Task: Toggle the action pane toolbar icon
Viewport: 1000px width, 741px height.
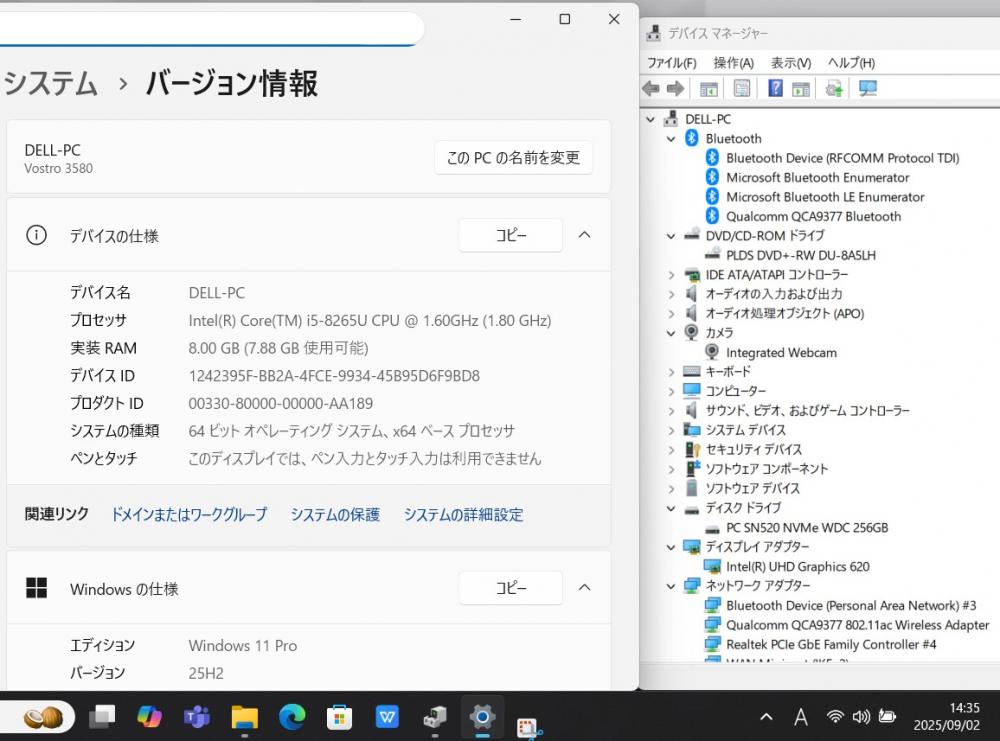Action: pyautogui.click(x=800, y=89)
